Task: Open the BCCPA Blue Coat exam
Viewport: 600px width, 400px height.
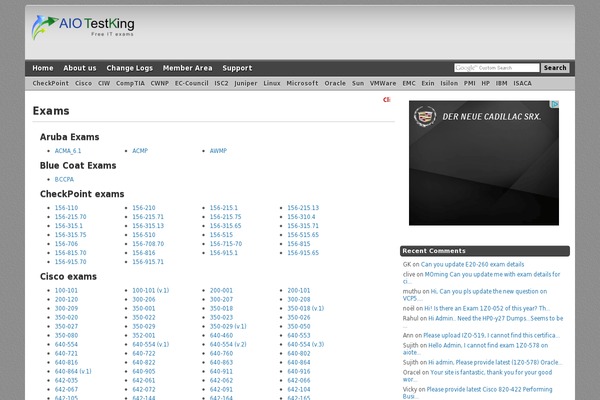Action: click(x=64, y=180)
